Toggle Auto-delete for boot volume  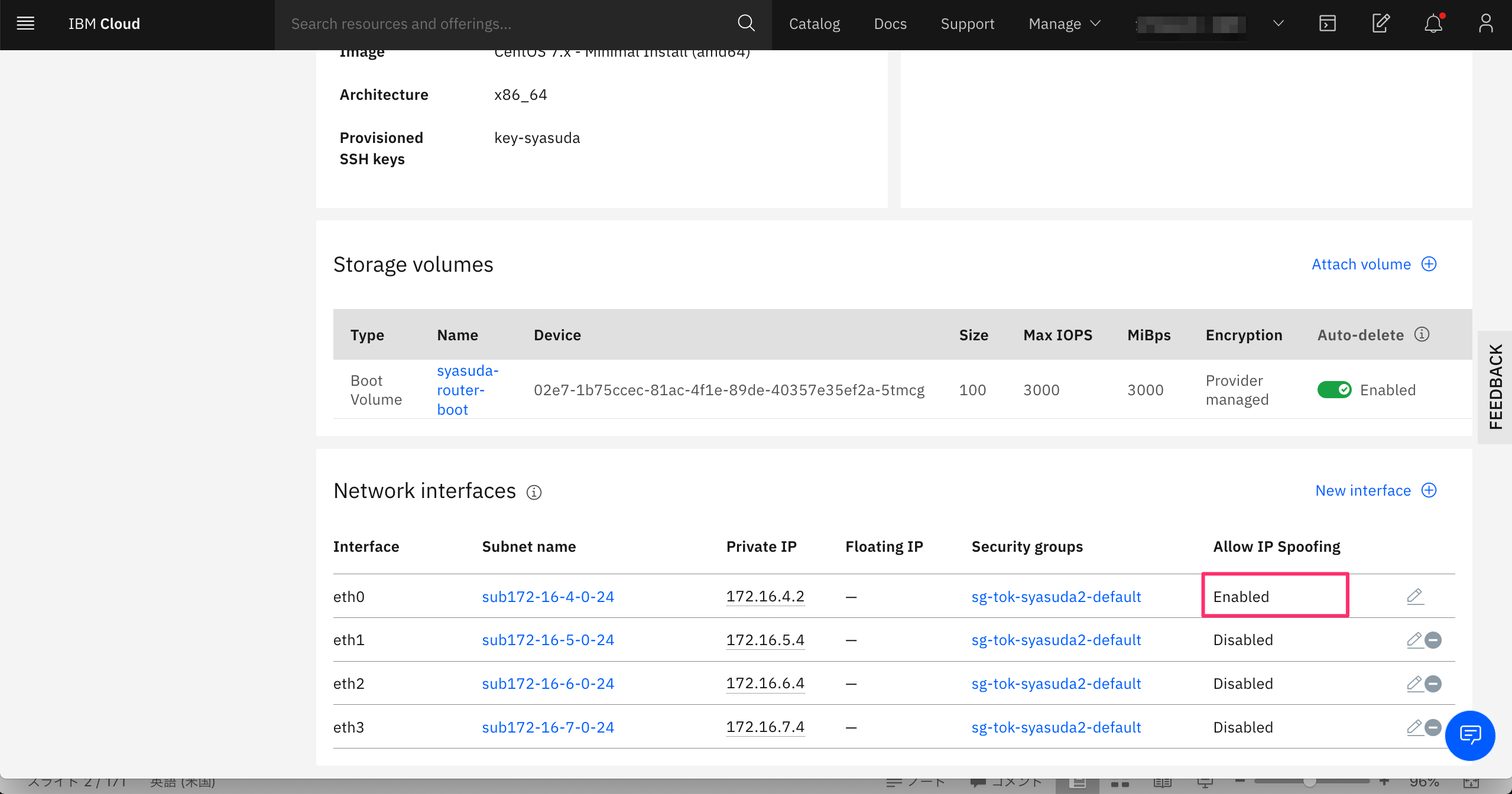(1334, 390)
